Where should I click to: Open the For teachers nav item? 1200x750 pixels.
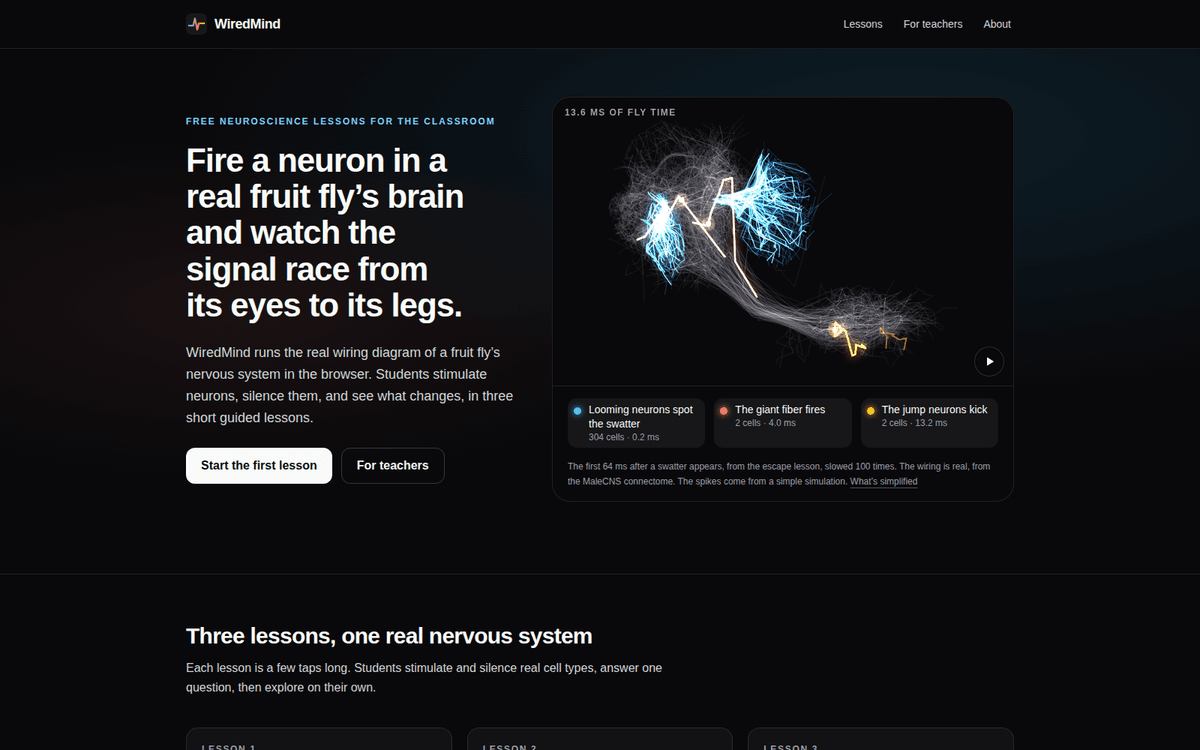[x=933, y=24]
